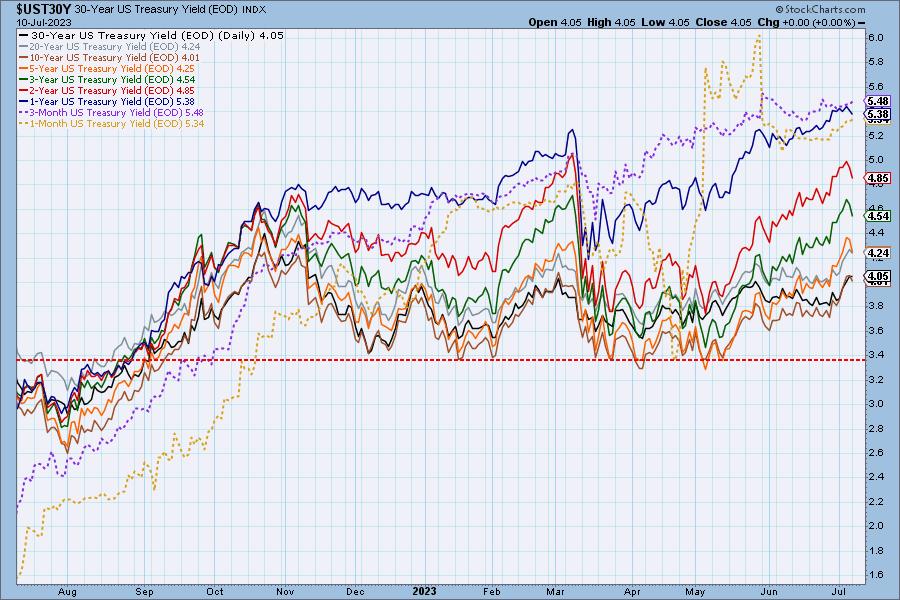Click the 2.4 y-axis label
The height and width of the screenshot is (600, 900).
tap(876, 477)
